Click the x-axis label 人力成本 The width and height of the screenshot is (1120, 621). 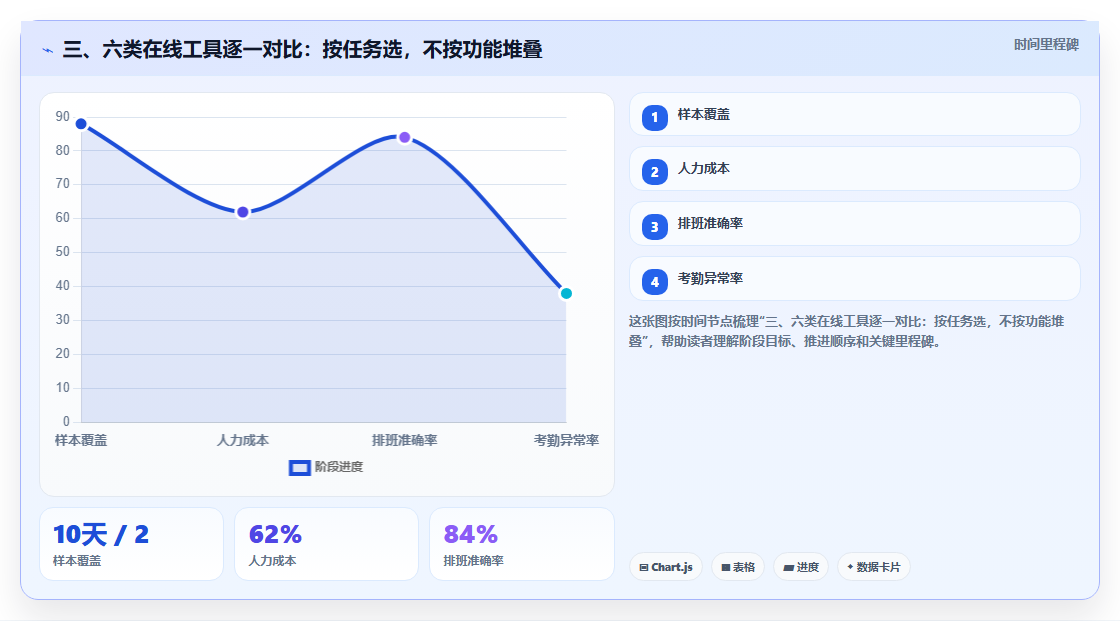pos(243,440)
